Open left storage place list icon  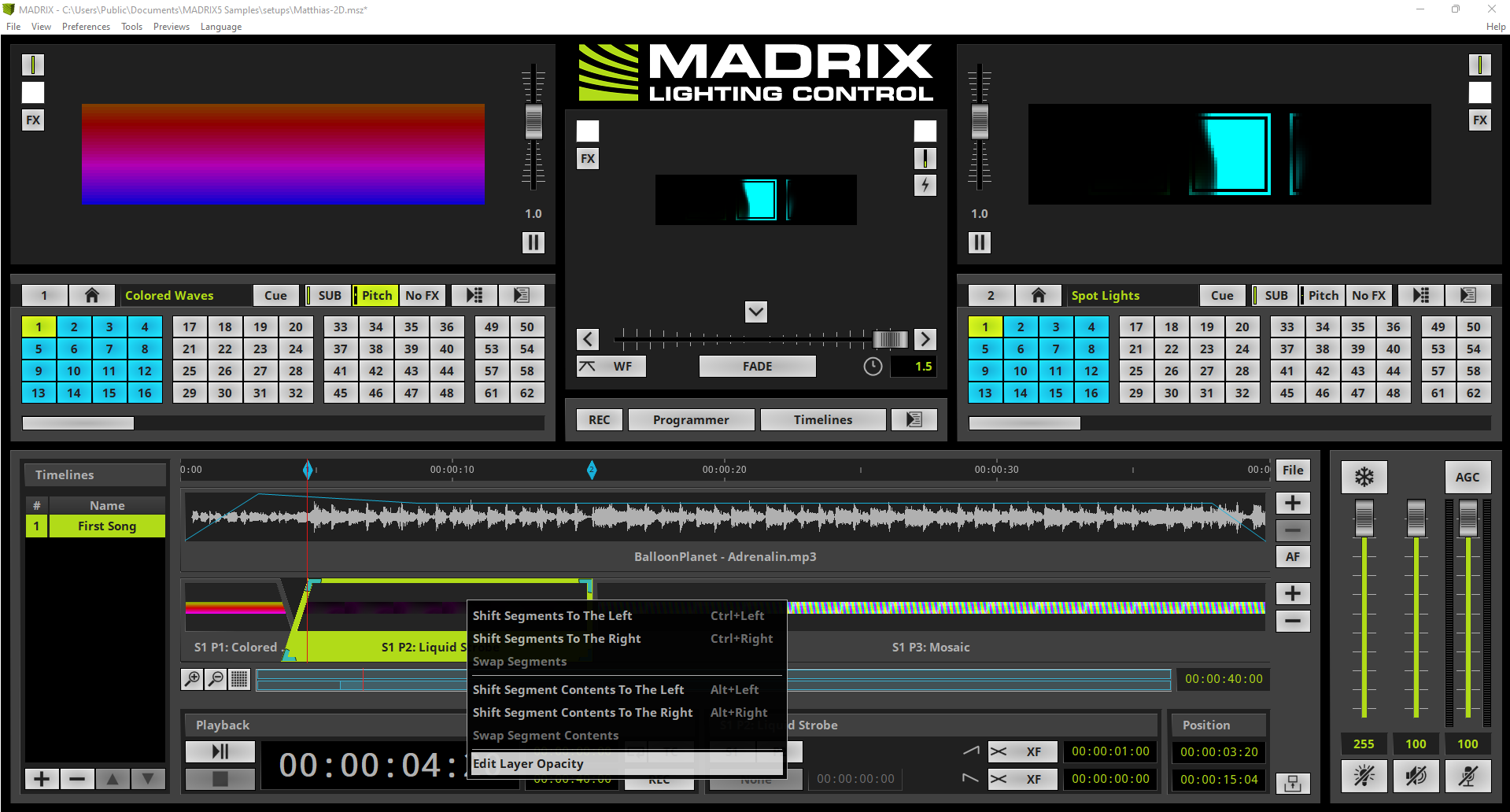point(522,295)
